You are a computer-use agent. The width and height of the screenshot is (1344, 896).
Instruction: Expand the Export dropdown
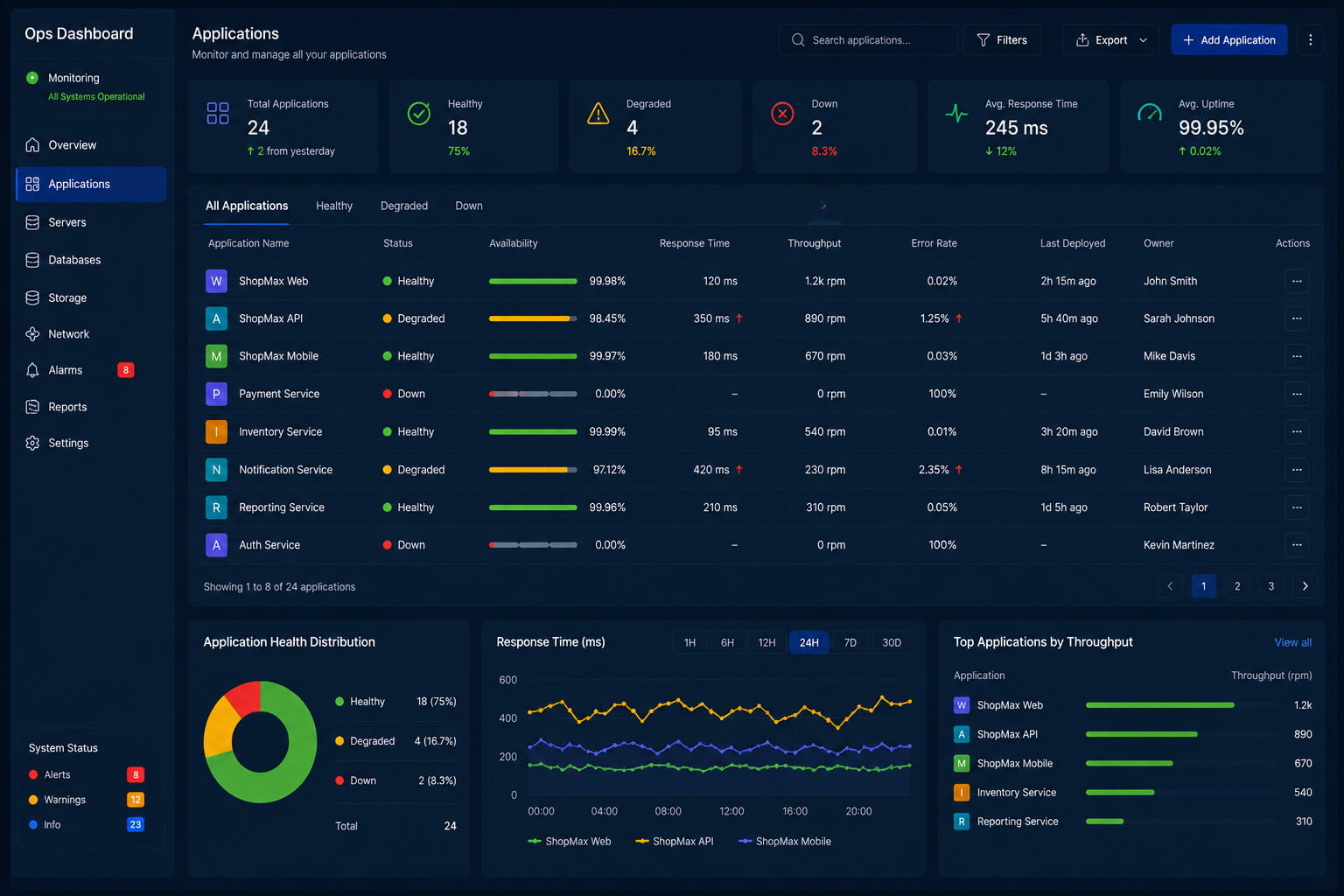click(x=1110, y=40)
